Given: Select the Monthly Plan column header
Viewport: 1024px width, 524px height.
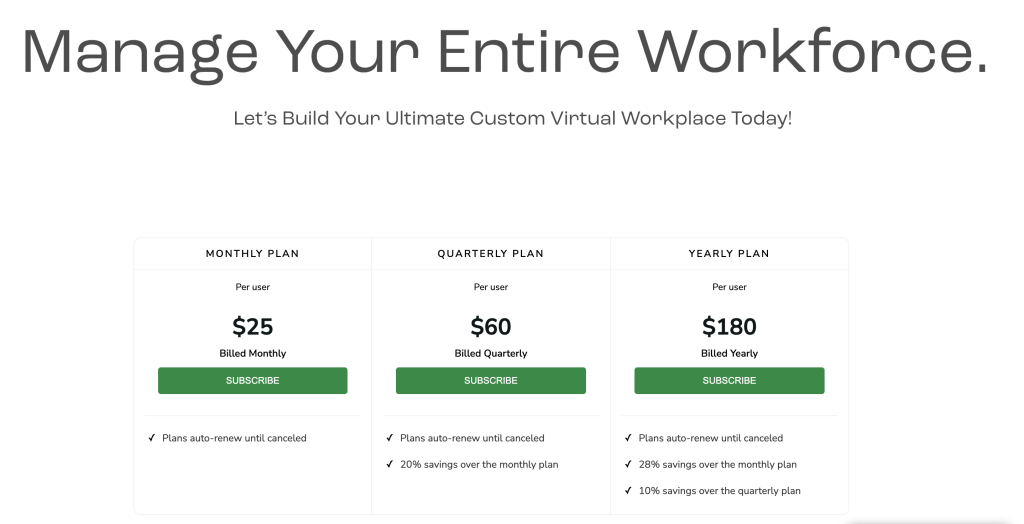Looking at the screenshot, I should click(252, 254).
